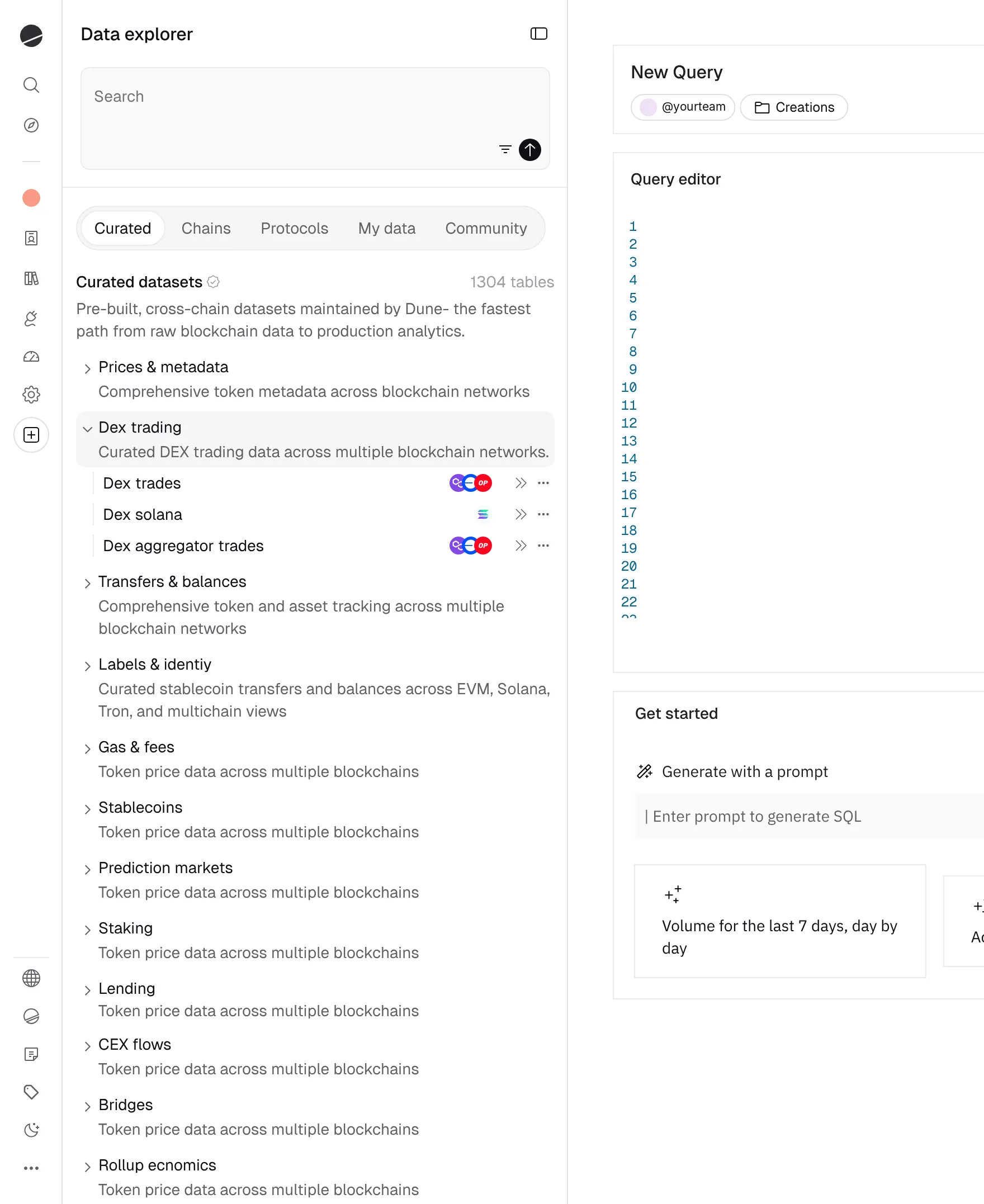Open the search filter icon

click(505, 150)
